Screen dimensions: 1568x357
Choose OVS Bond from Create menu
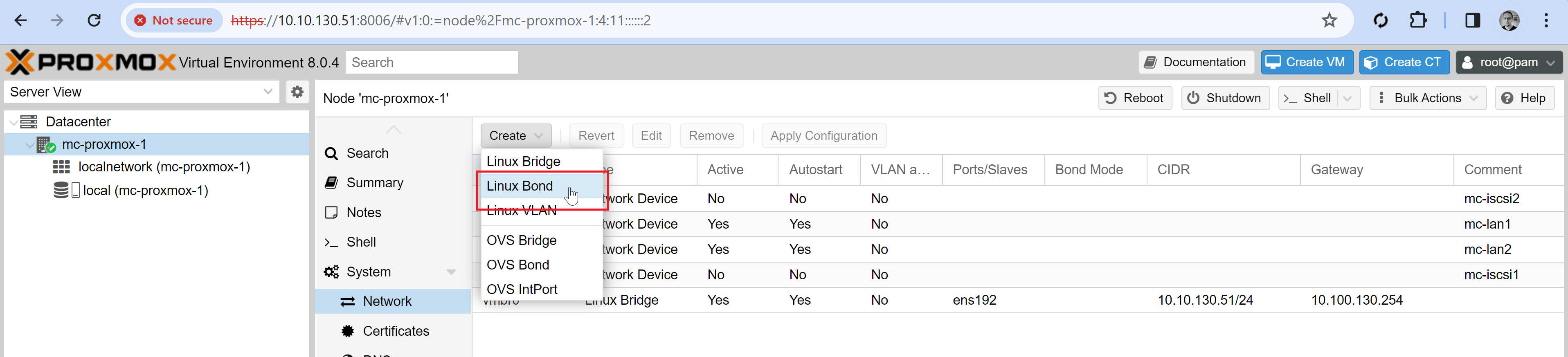point(541,265)
